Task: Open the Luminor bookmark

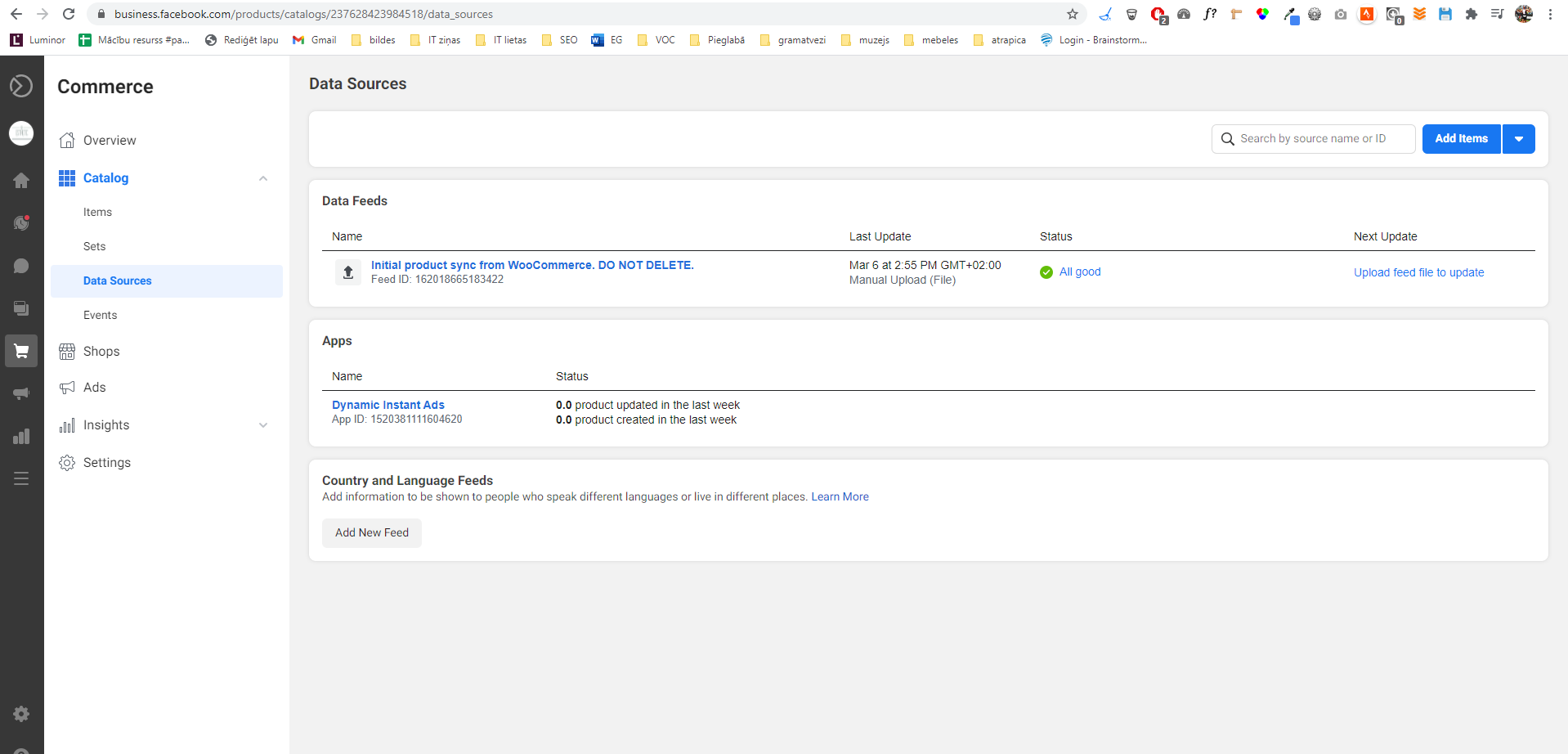Action: (38, 40)
